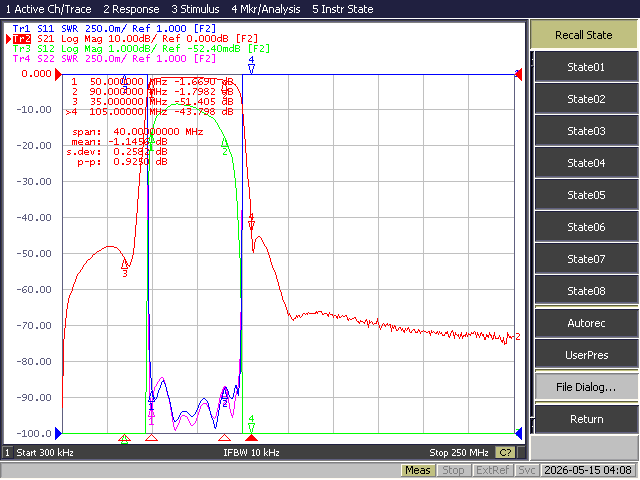Viewport: 640px width, 480px height.
Task: Click active marker 4 filled red triangle on axis
Action: coord(251,438)
